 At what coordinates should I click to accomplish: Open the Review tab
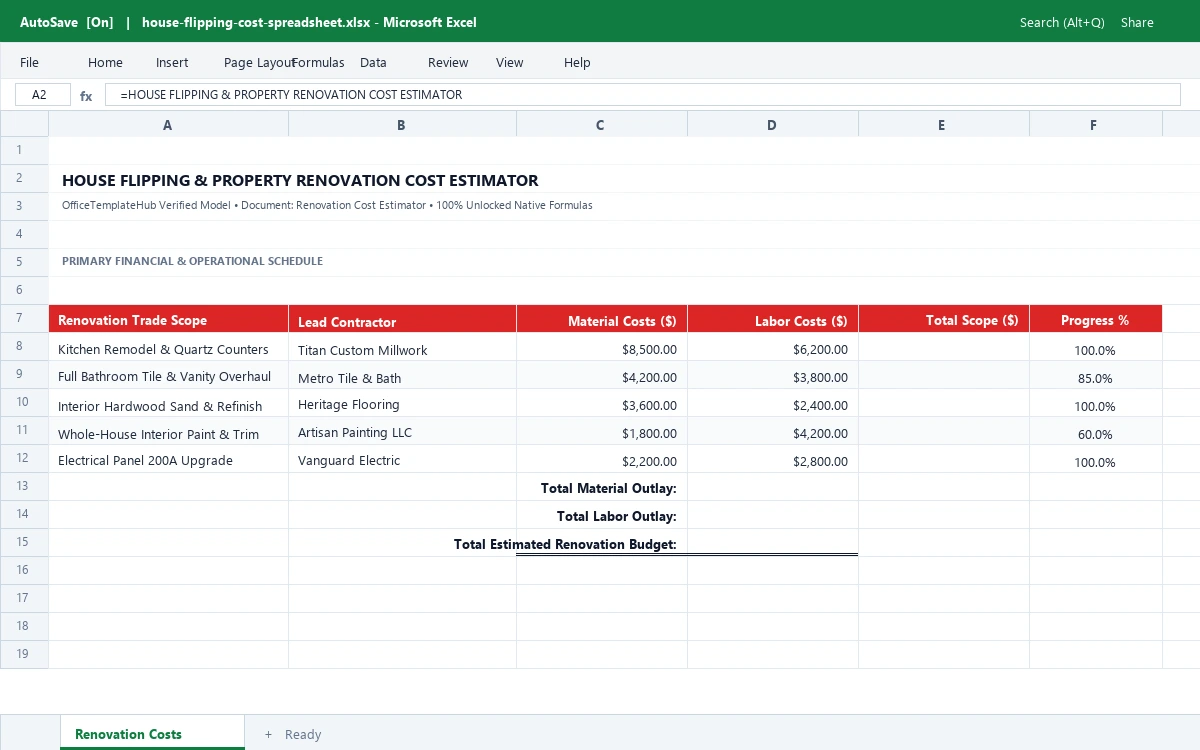(448, 62)
